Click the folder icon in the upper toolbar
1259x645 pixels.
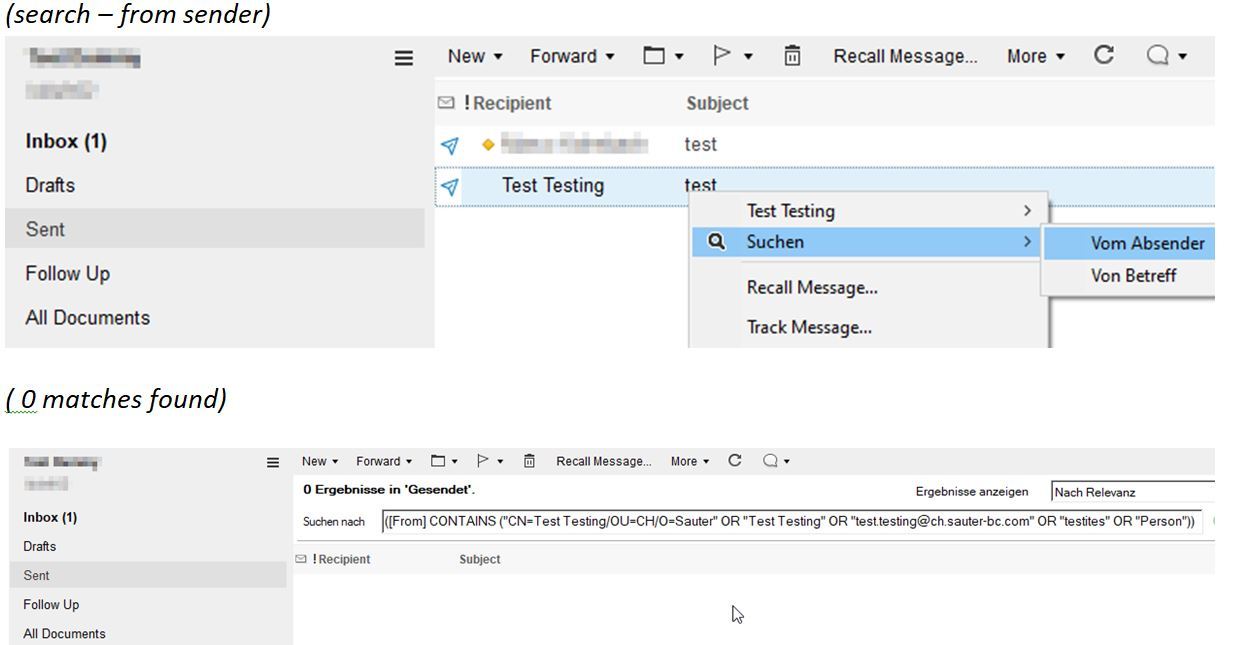(654, 56)
